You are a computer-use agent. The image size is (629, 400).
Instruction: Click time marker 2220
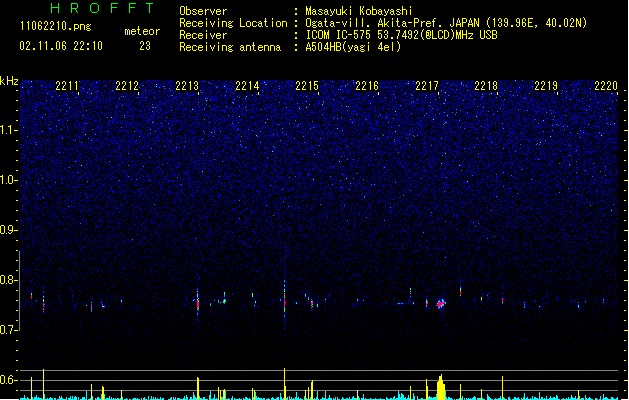606,86
